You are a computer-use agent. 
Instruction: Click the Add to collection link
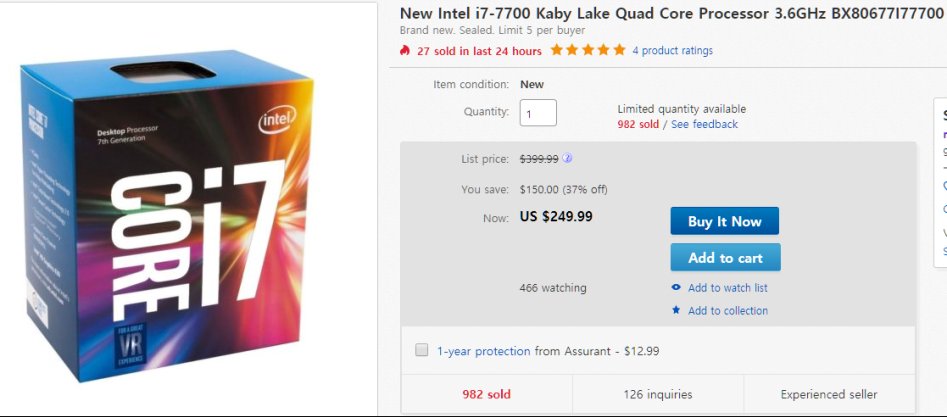(727, 311)
